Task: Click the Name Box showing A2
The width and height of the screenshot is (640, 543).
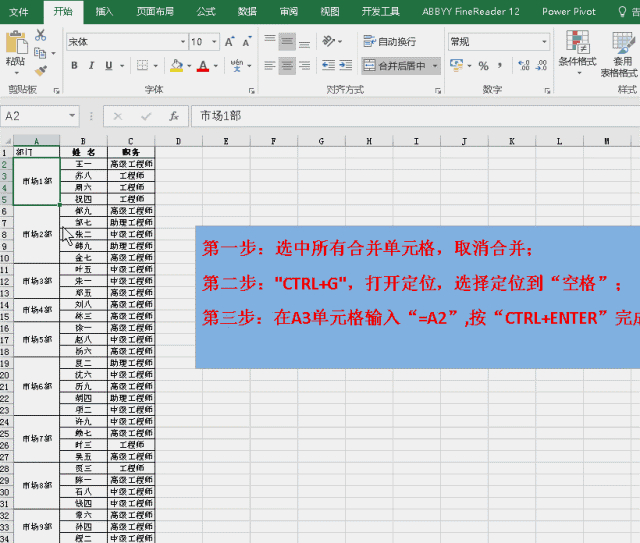Action: point(33,116)
